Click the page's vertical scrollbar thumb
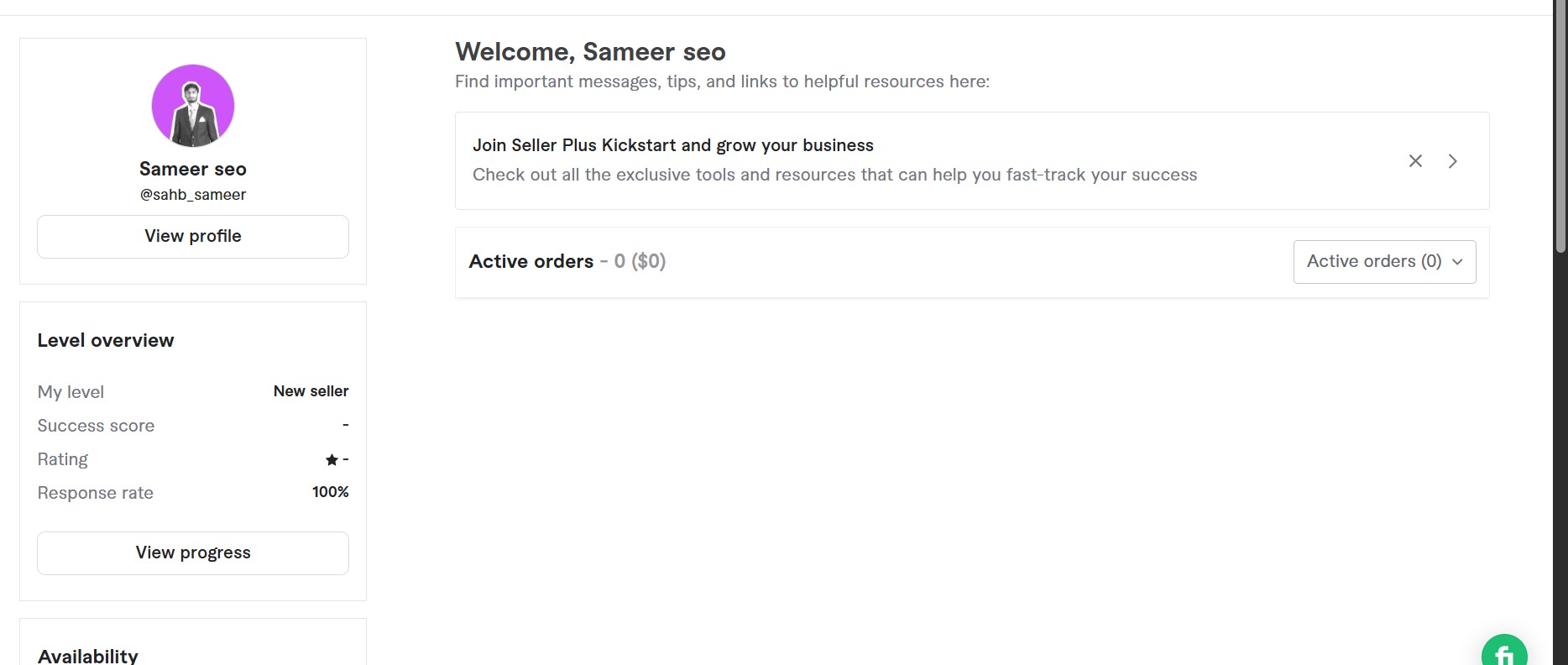The height and width of the screenshot is (665, 1568). (1560, 126)
